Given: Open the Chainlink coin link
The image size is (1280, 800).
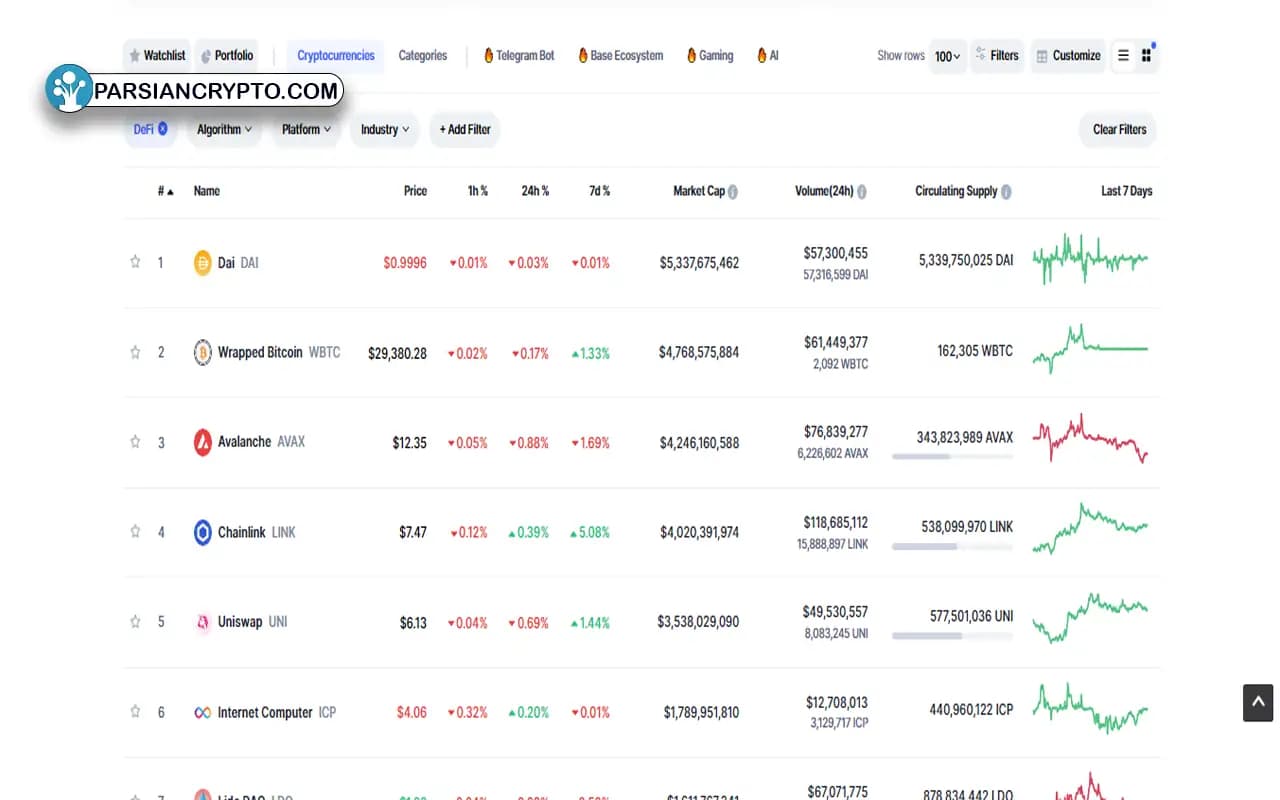Looking at the screenshot, I should click(257, 532).
